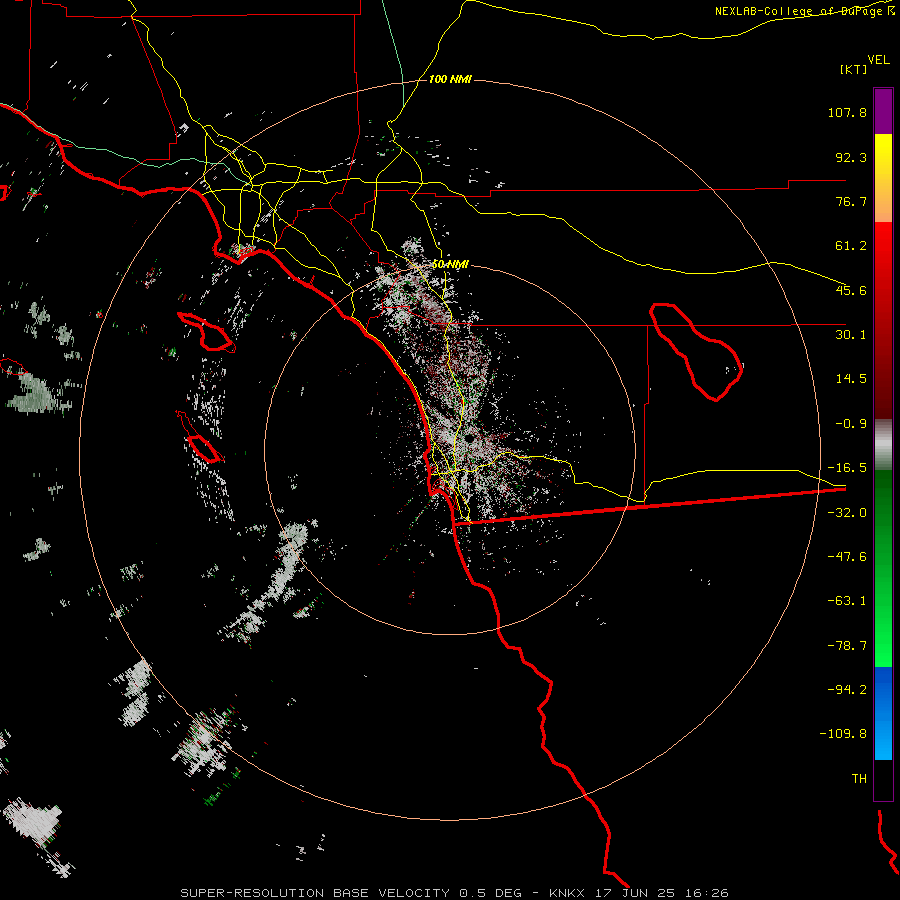900x900 pixels.
Task: Click the -32.0 velocity scale value
Action: (x=847, y=513)
